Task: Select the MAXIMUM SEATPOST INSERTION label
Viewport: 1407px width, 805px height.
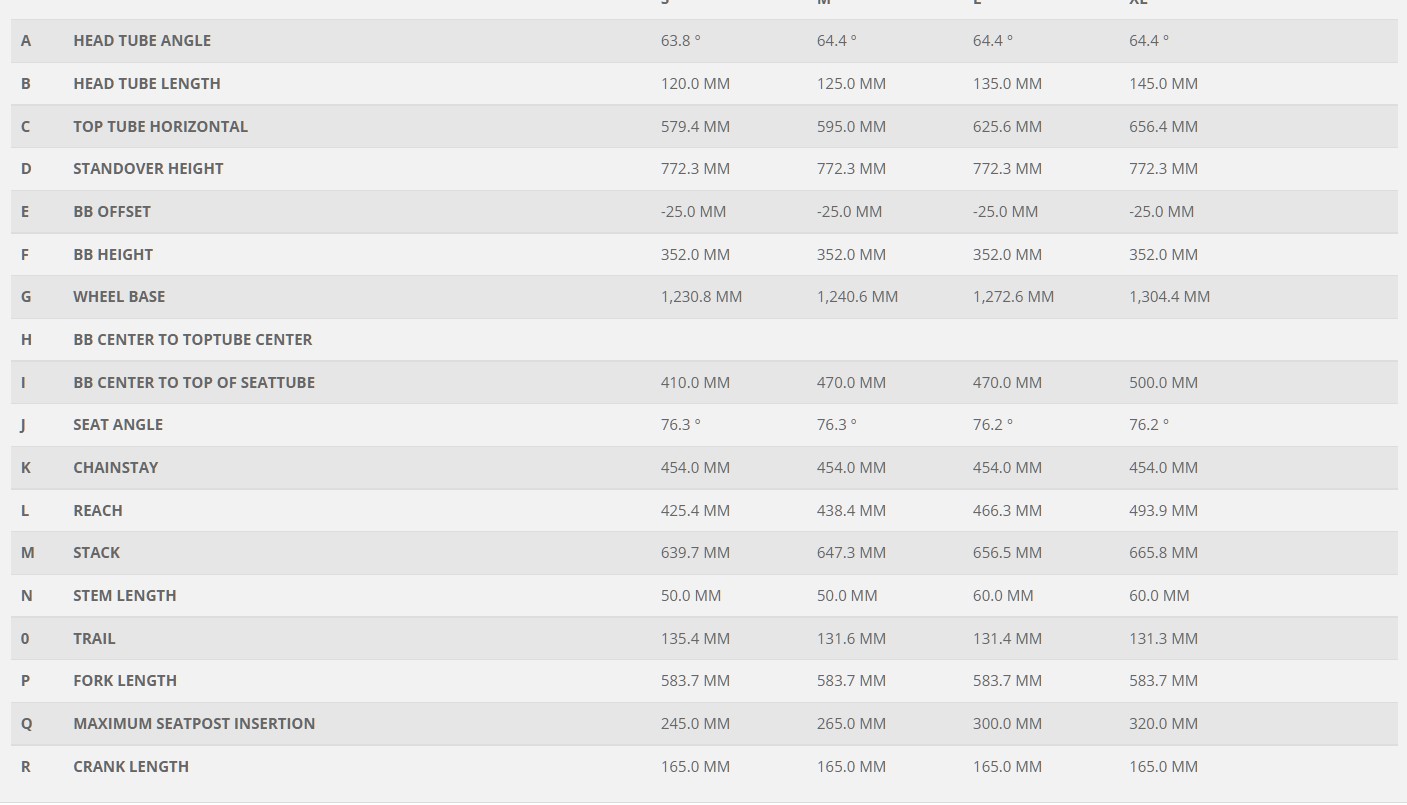Action: click(x=194, y=724)
